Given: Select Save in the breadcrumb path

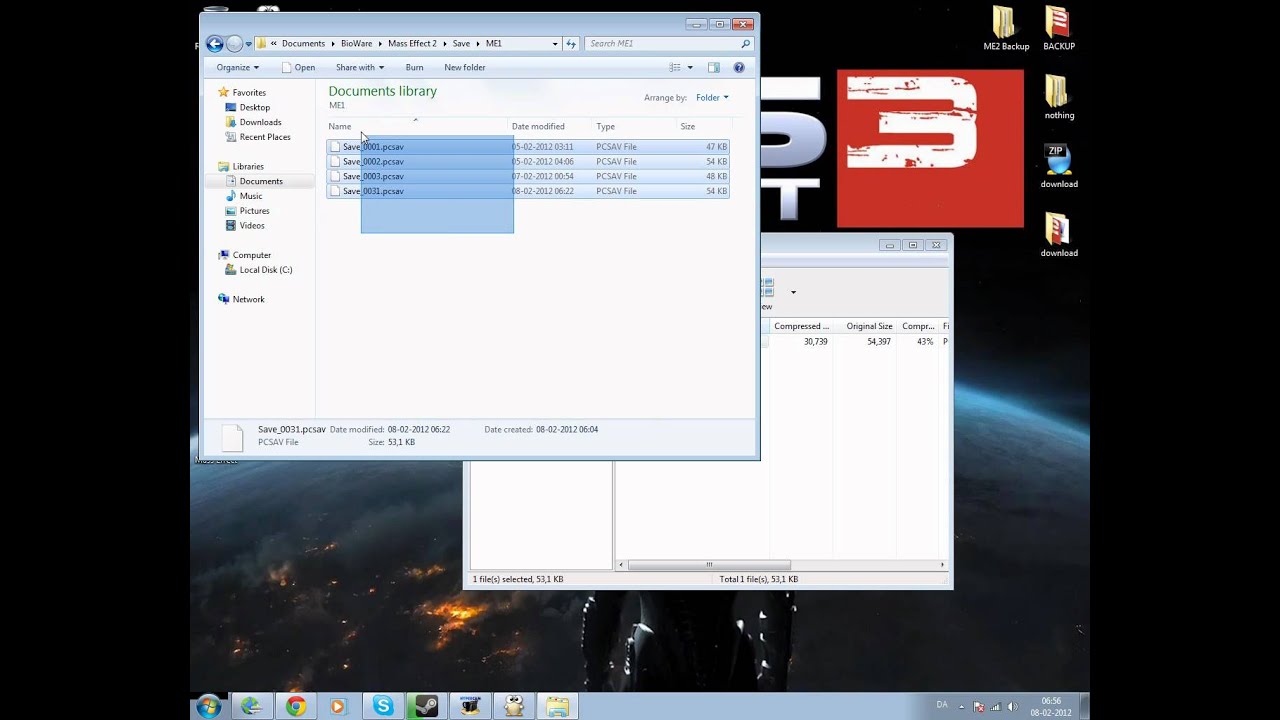Looking at the screenshot, I should tap(461, 44).
